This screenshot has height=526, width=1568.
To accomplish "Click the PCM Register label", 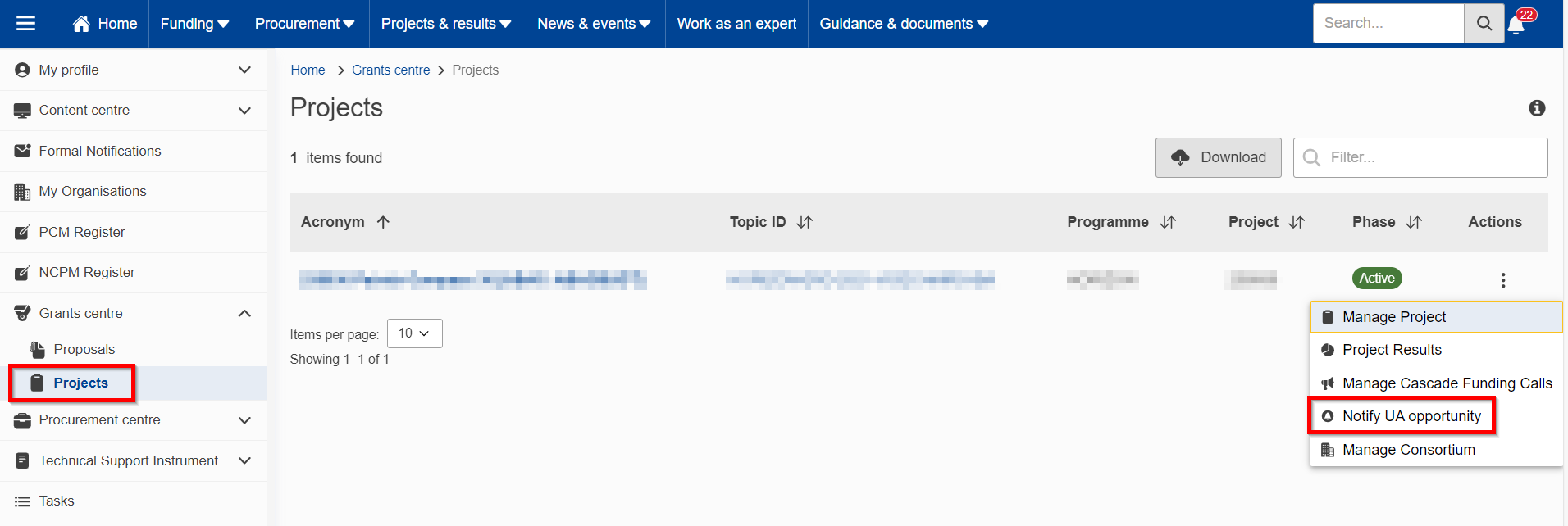I will click(82, 232).
